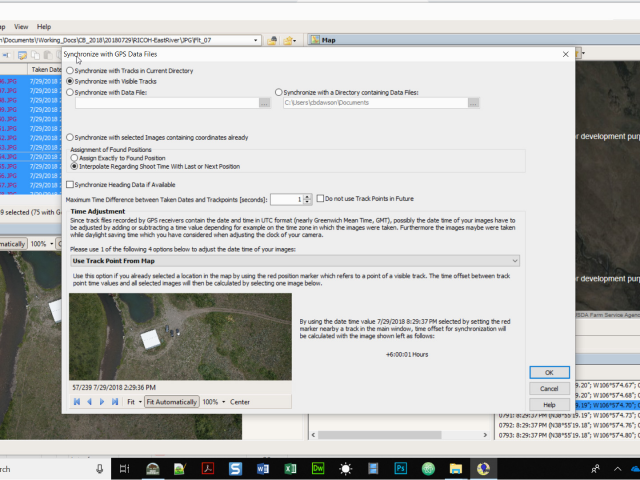Click the aerial preview image in dialog
Viewport: 640px width, 480px height.
pyautogui.click(x=180, y=336)
